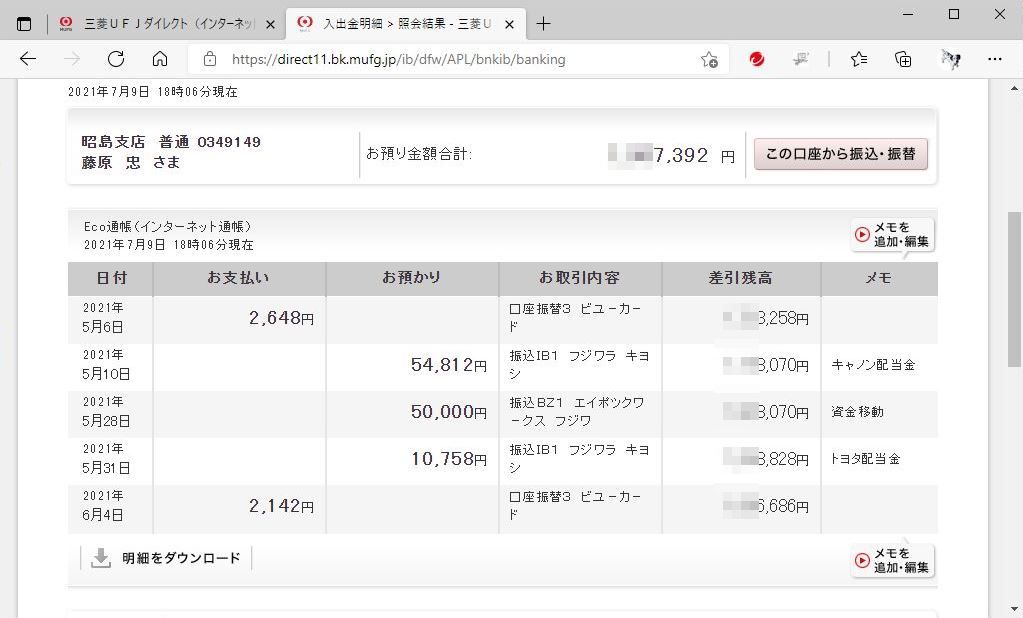Switch to the 三菱UFJダイレクト tab
The width and height of the screenshot is (1023, 618).
coord(166,24)
